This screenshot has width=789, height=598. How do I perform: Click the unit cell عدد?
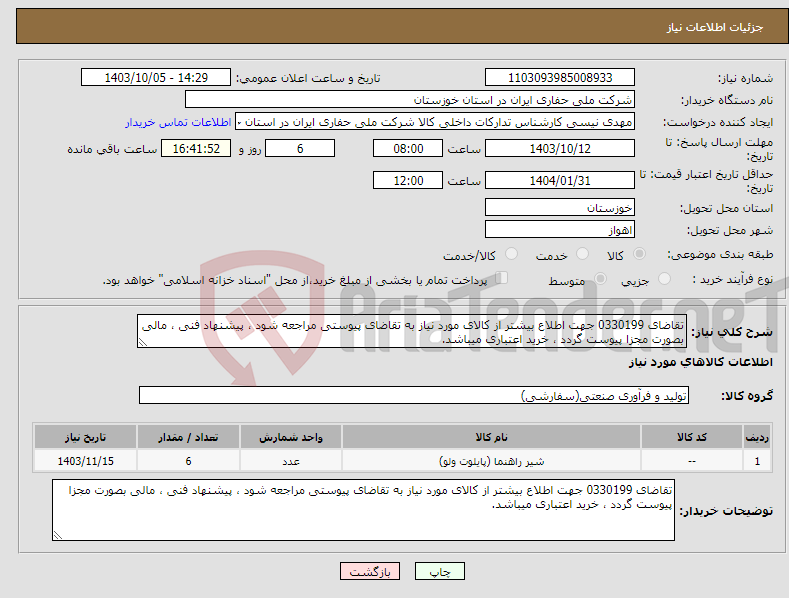pyautogui.click(x=291, y=461)
